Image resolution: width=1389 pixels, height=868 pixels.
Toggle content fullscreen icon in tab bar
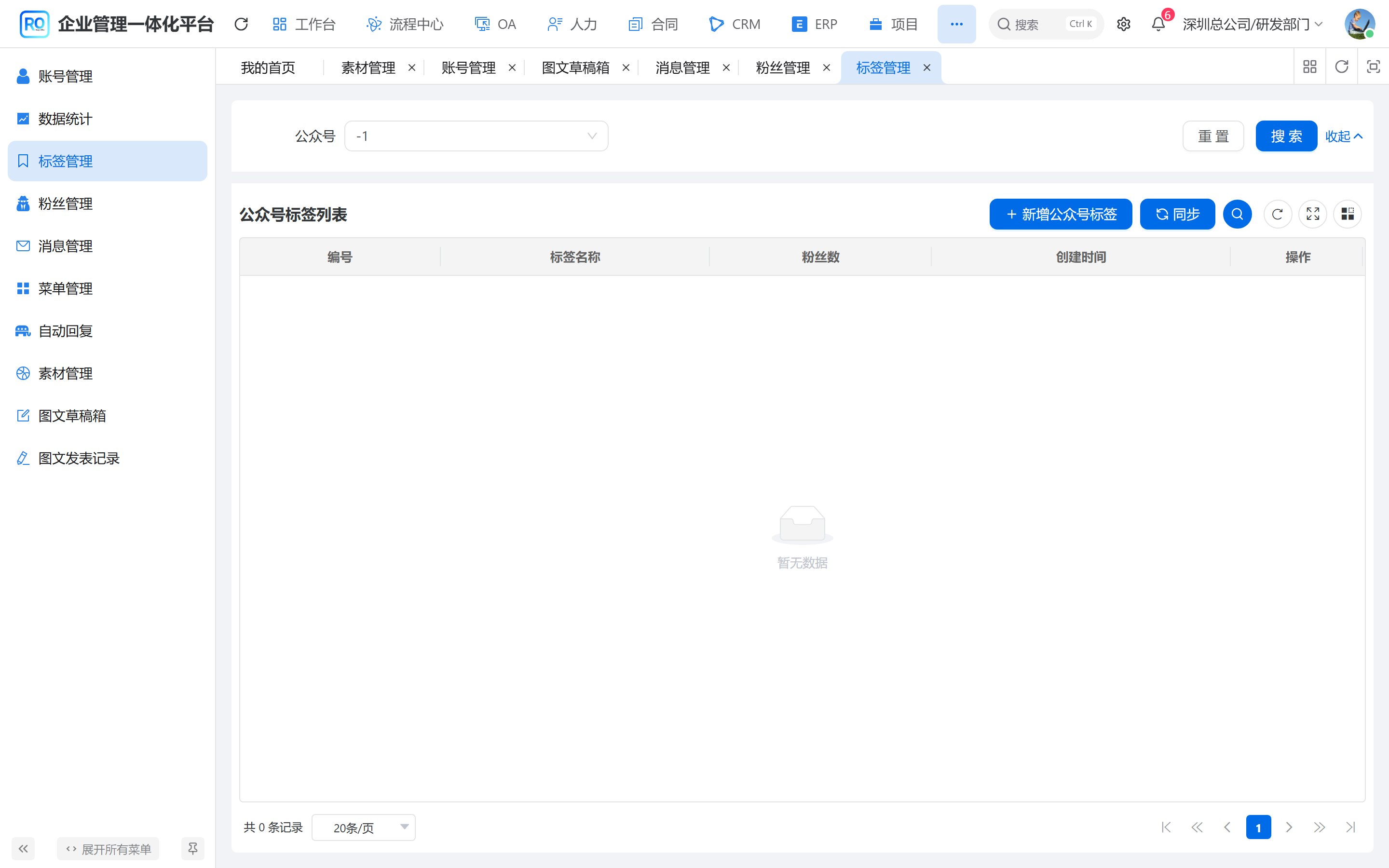1373,67
